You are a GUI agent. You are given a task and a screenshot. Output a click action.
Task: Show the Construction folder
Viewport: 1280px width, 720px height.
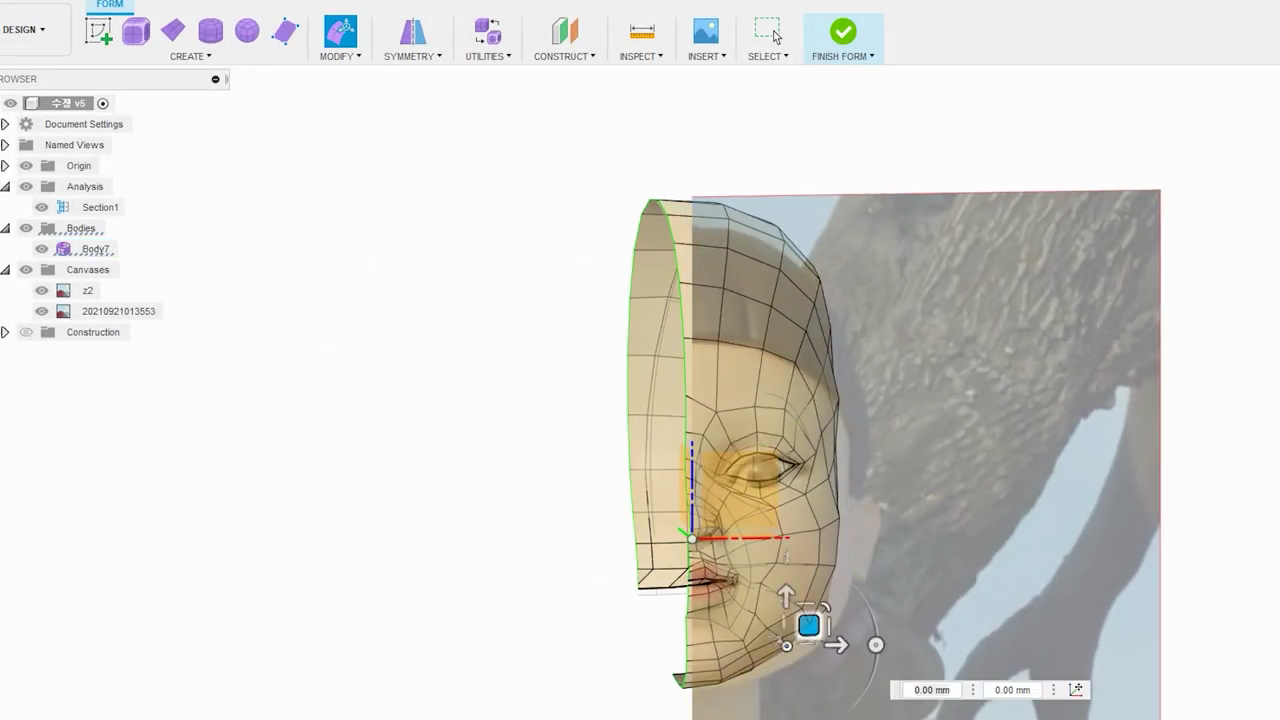pyautogui.click(x=26, y=332)
